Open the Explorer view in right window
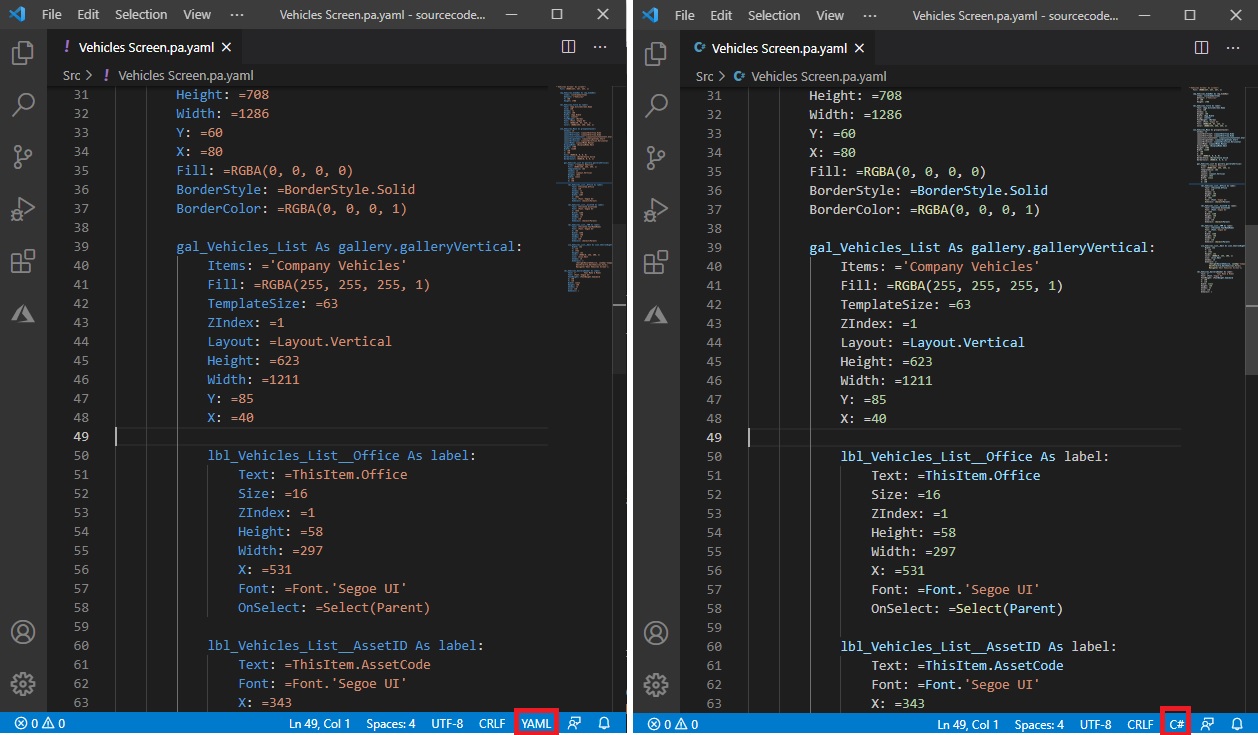 point(655,53)
